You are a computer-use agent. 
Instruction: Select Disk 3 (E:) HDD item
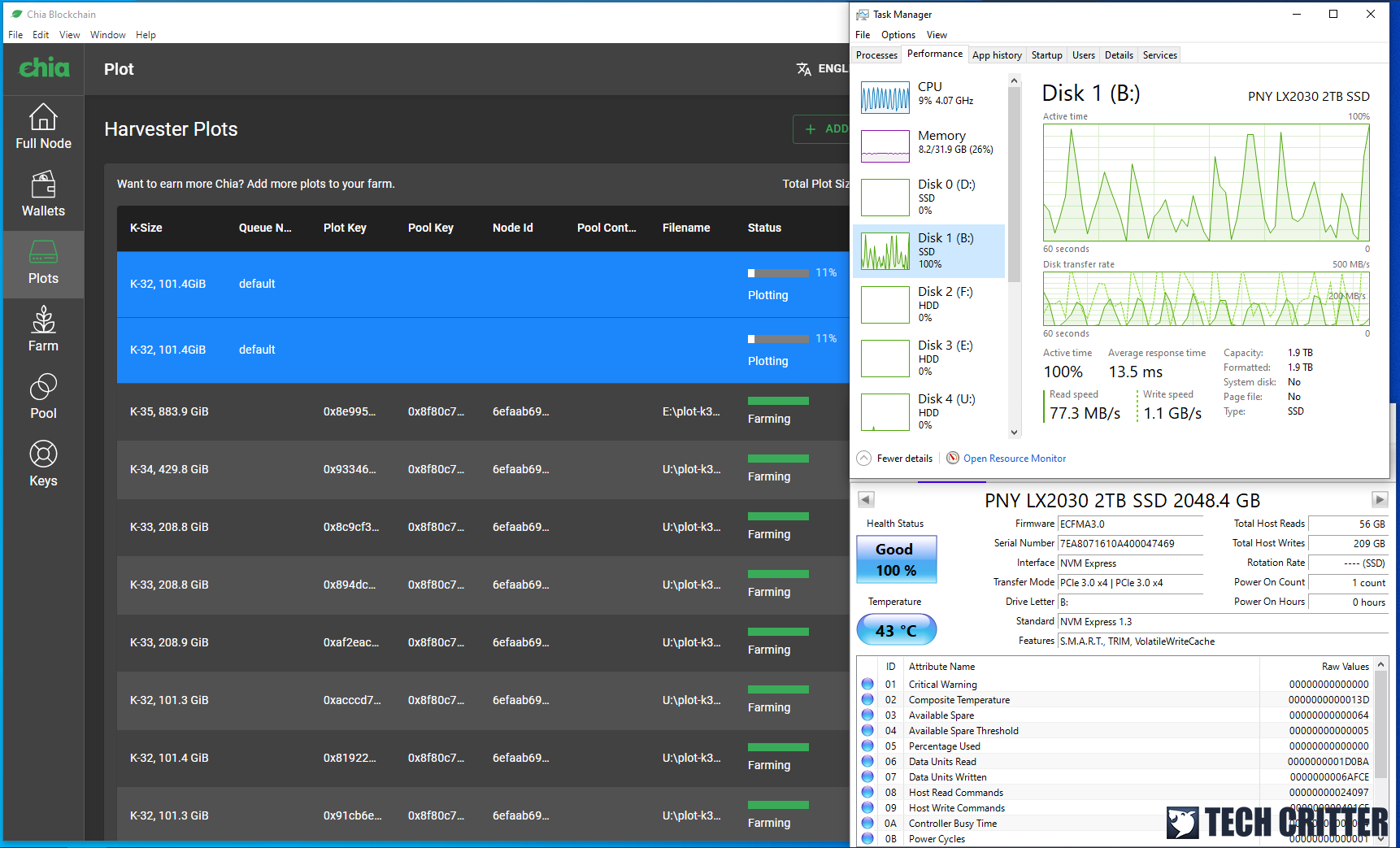tap(928, 359)
